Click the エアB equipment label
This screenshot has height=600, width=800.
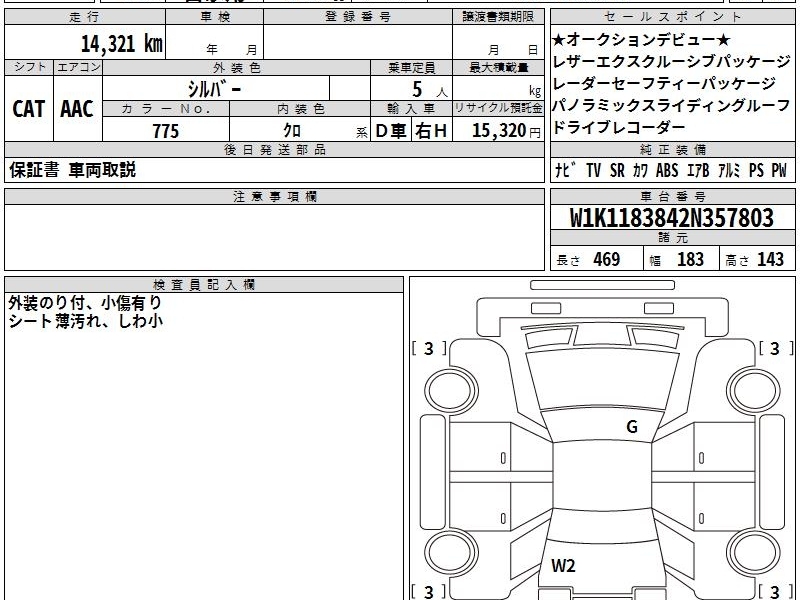[x=698, y=170]
